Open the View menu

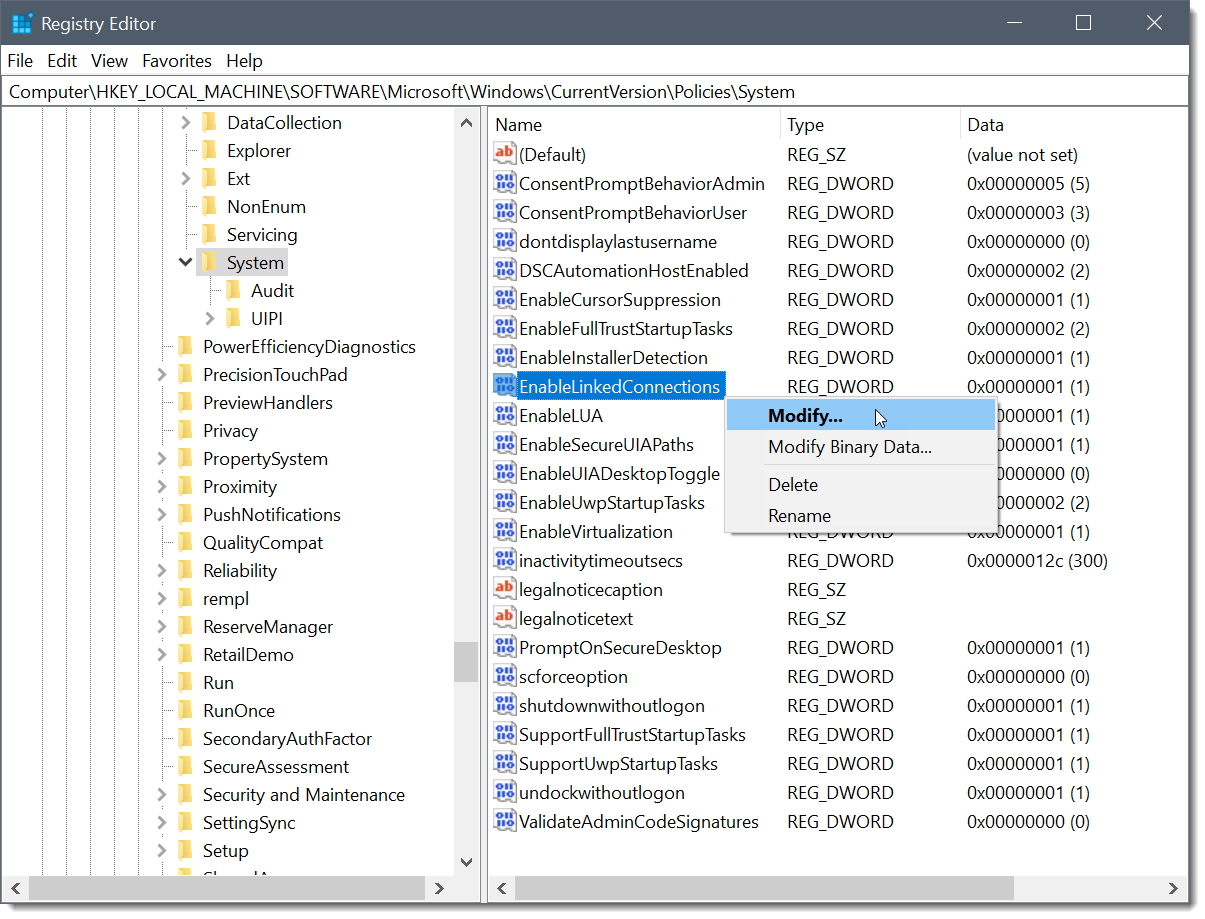[109, 60]
